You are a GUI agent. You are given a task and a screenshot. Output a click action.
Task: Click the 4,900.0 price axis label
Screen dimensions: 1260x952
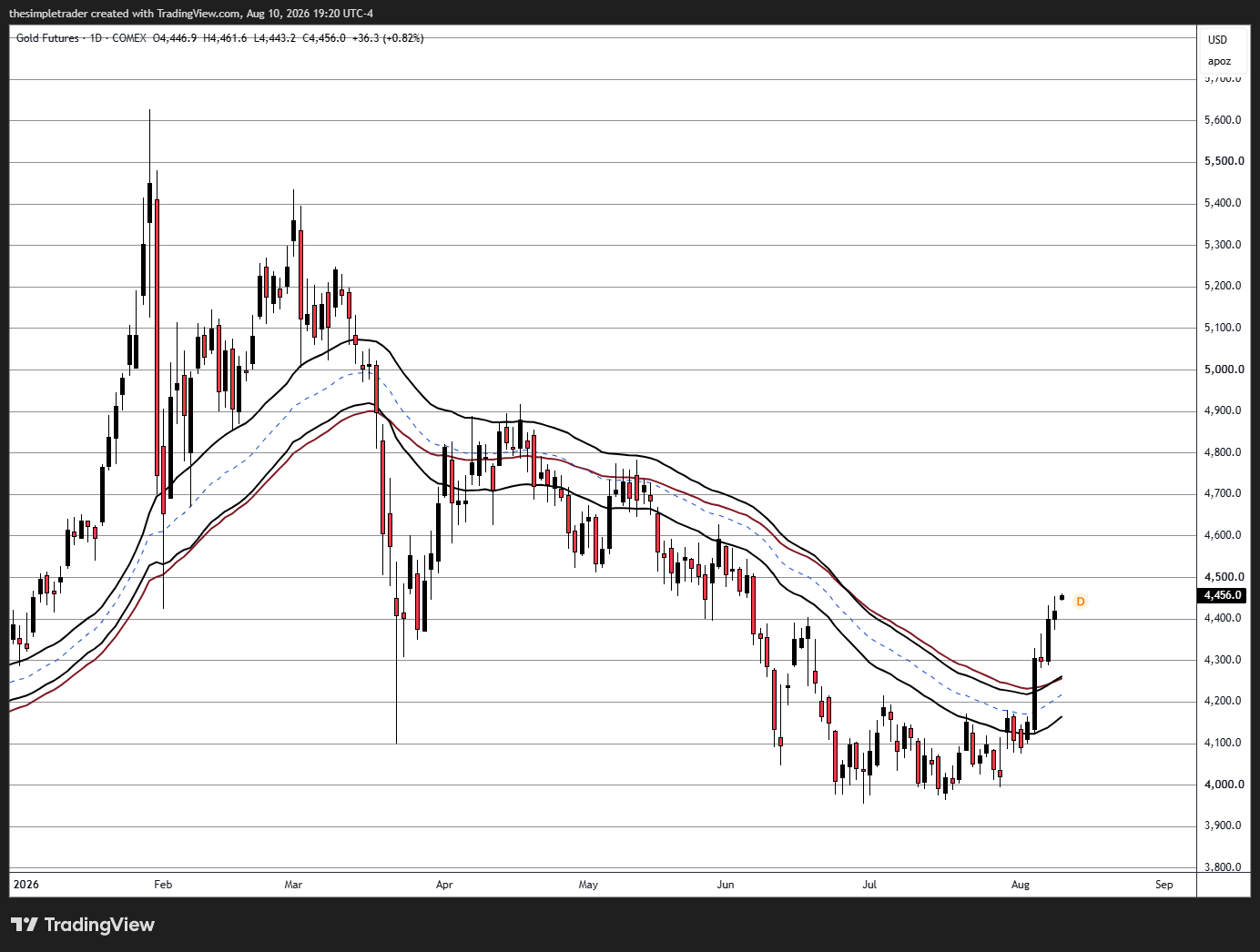(1223, 410)
